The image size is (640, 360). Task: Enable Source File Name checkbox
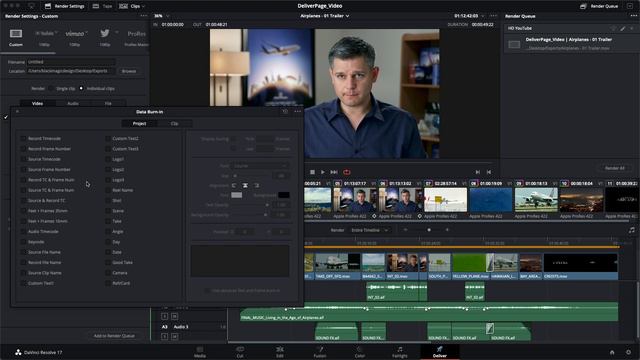tap(23, 252)
